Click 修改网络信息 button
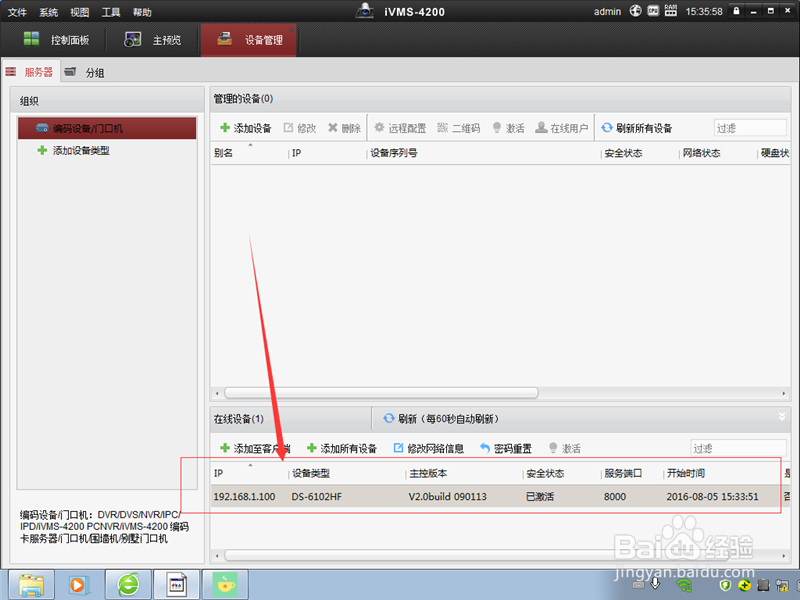Screen dimensions: 800x600 tap(429, 448)
